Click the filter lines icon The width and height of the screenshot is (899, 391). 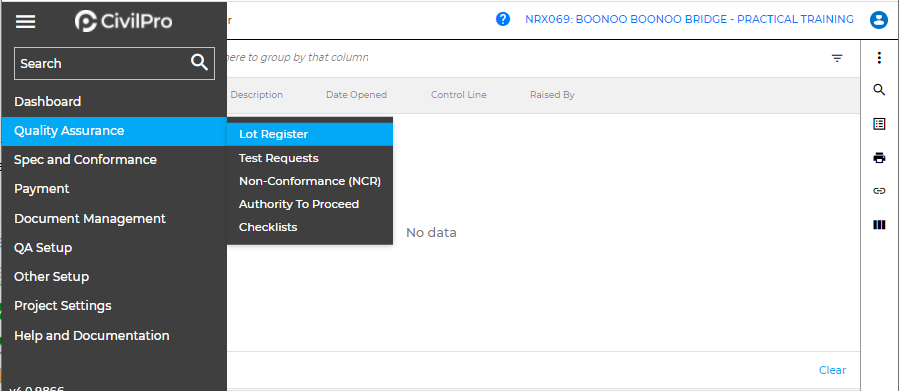(837, 58)
